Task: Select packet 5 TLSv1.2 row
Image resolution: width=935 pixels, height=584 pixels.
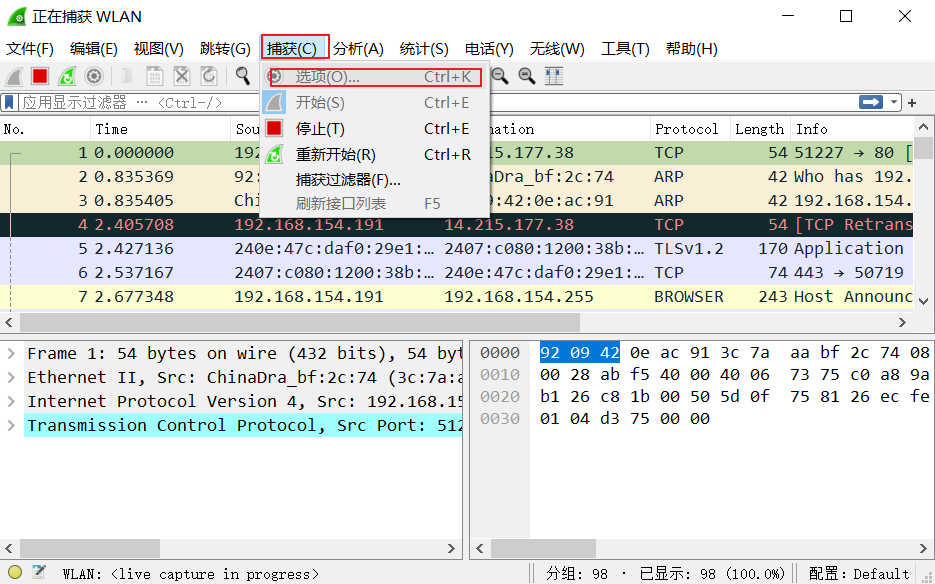Action: point(457,249)
